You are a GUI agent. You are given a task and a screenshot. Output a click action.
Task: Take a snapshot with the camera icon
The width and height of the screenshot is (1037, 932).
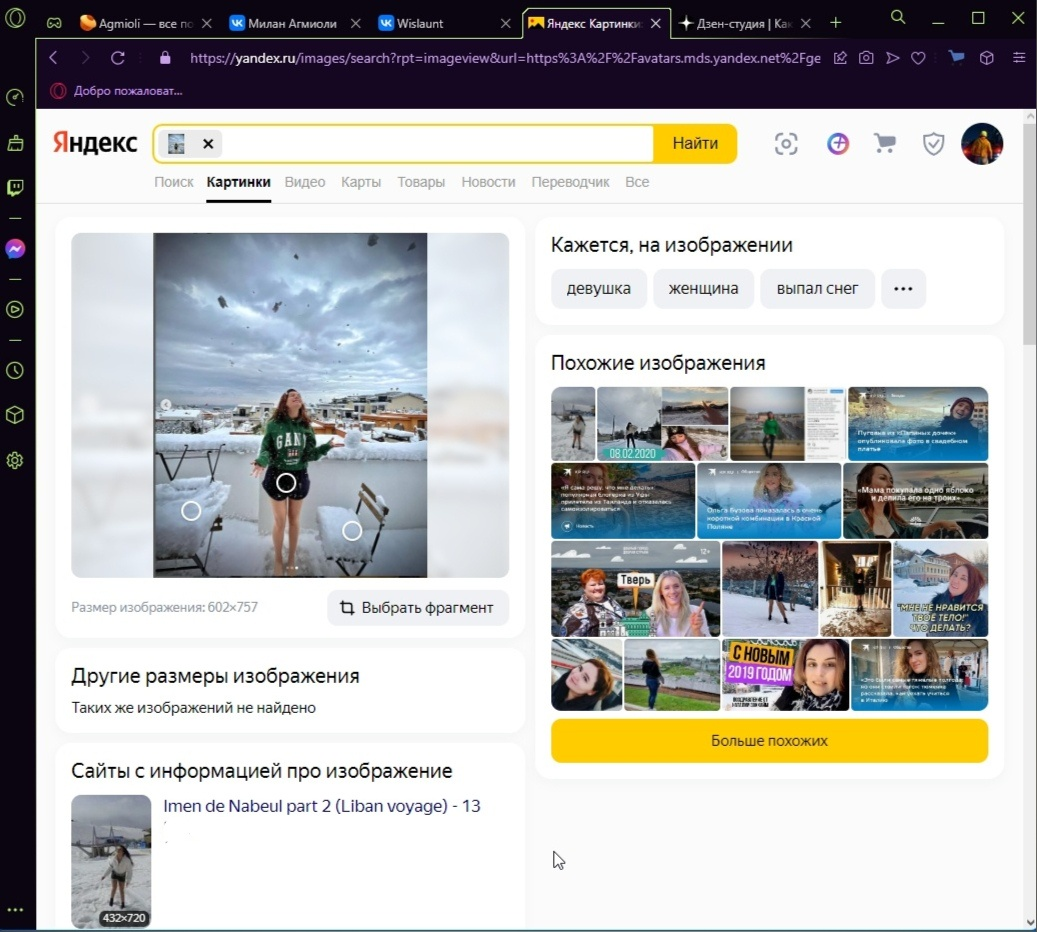866,58
